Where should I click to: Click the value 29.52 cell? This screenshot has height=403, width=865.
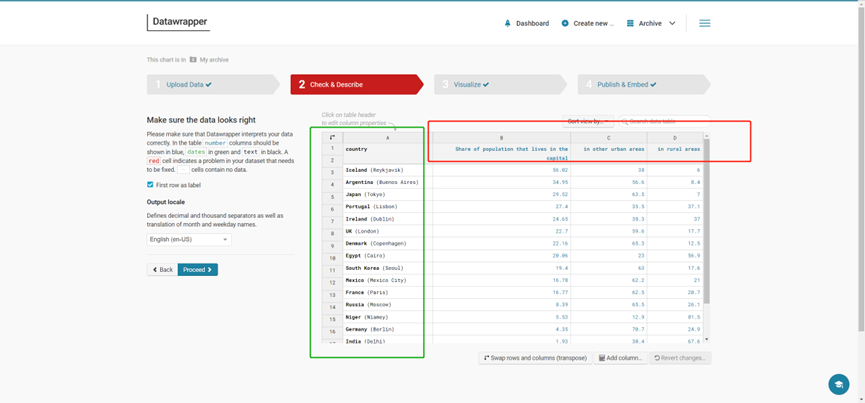(501, 195)
